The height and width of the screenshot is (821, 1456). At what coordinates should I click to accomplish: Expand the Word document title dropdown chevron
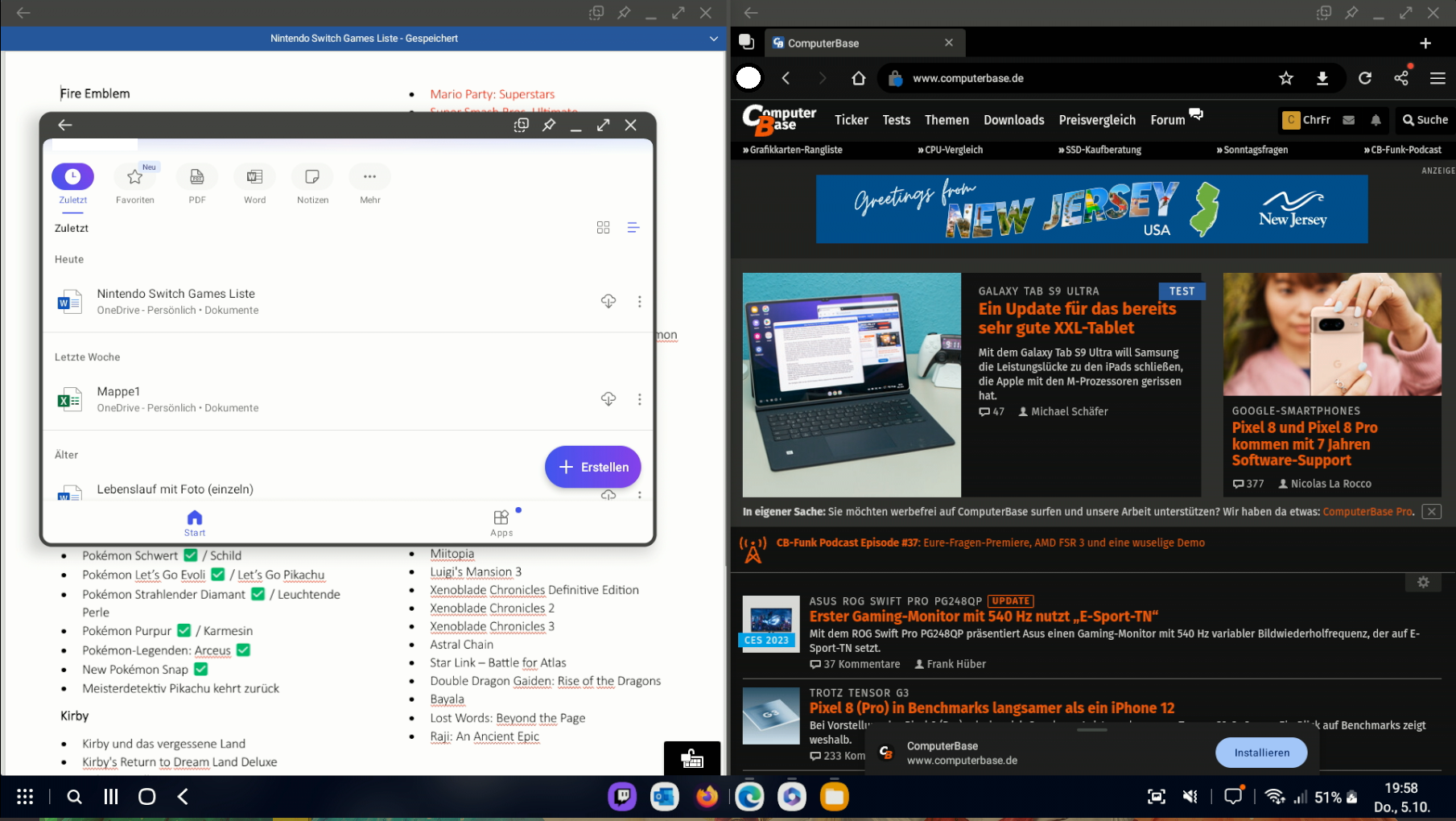(714, 39)
